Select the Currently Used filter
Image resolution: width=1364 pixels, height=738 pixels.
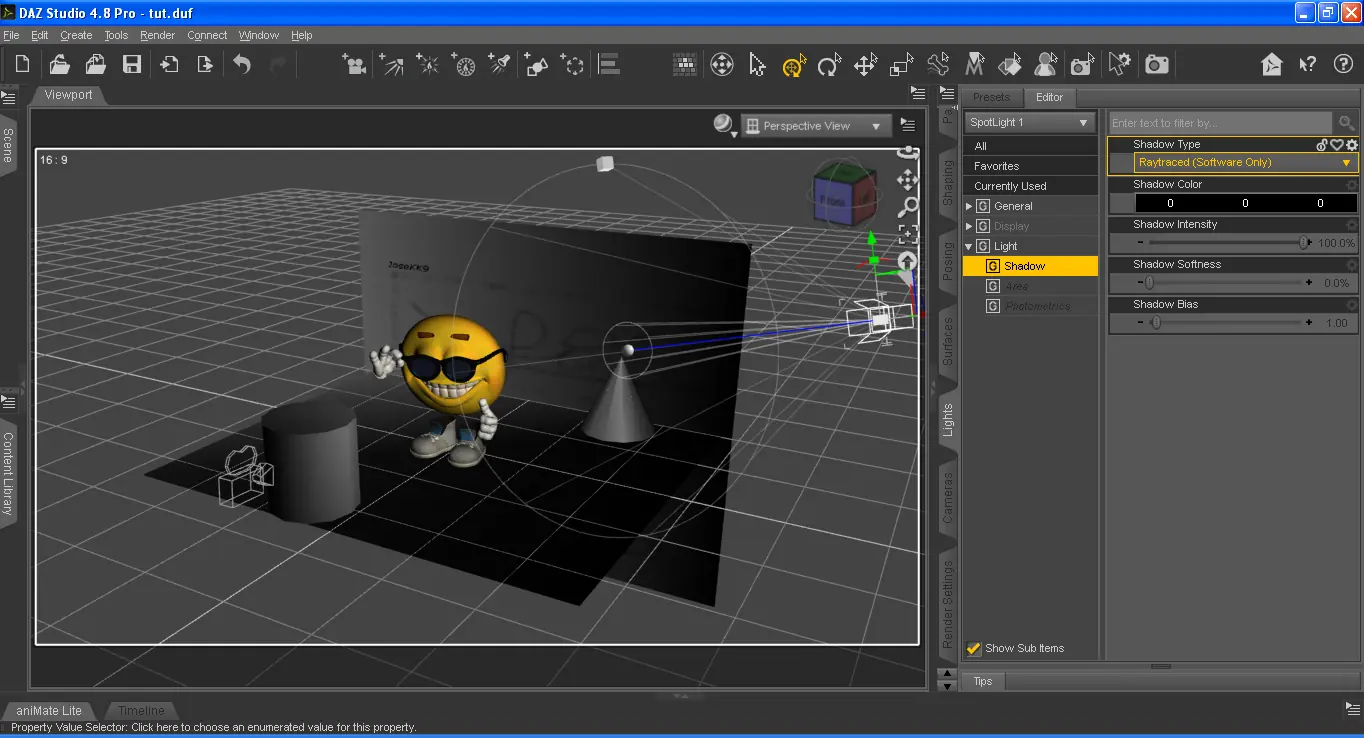coord(1010,186)
